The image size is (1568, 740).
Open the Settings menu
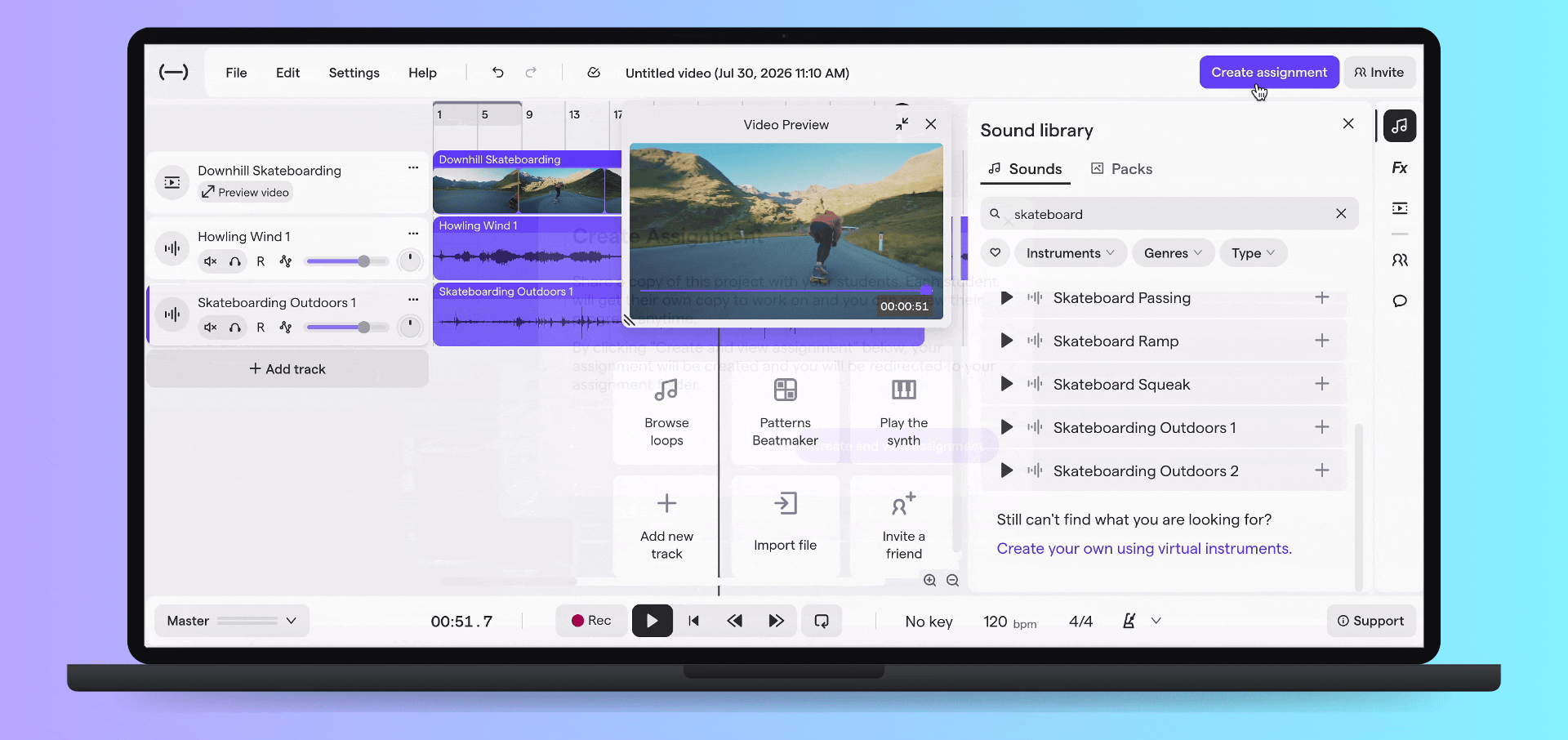(354, 73)
